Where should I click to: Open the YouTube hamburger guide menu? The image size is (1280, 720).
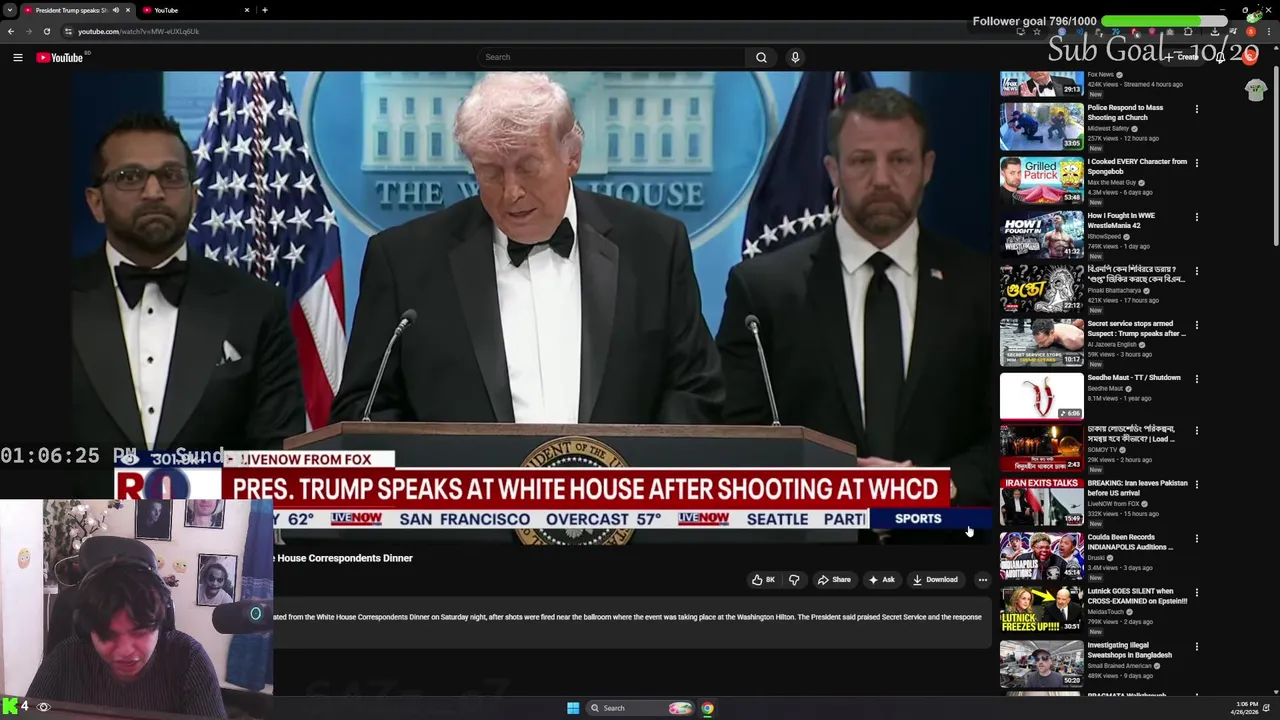tap(17, 58)
